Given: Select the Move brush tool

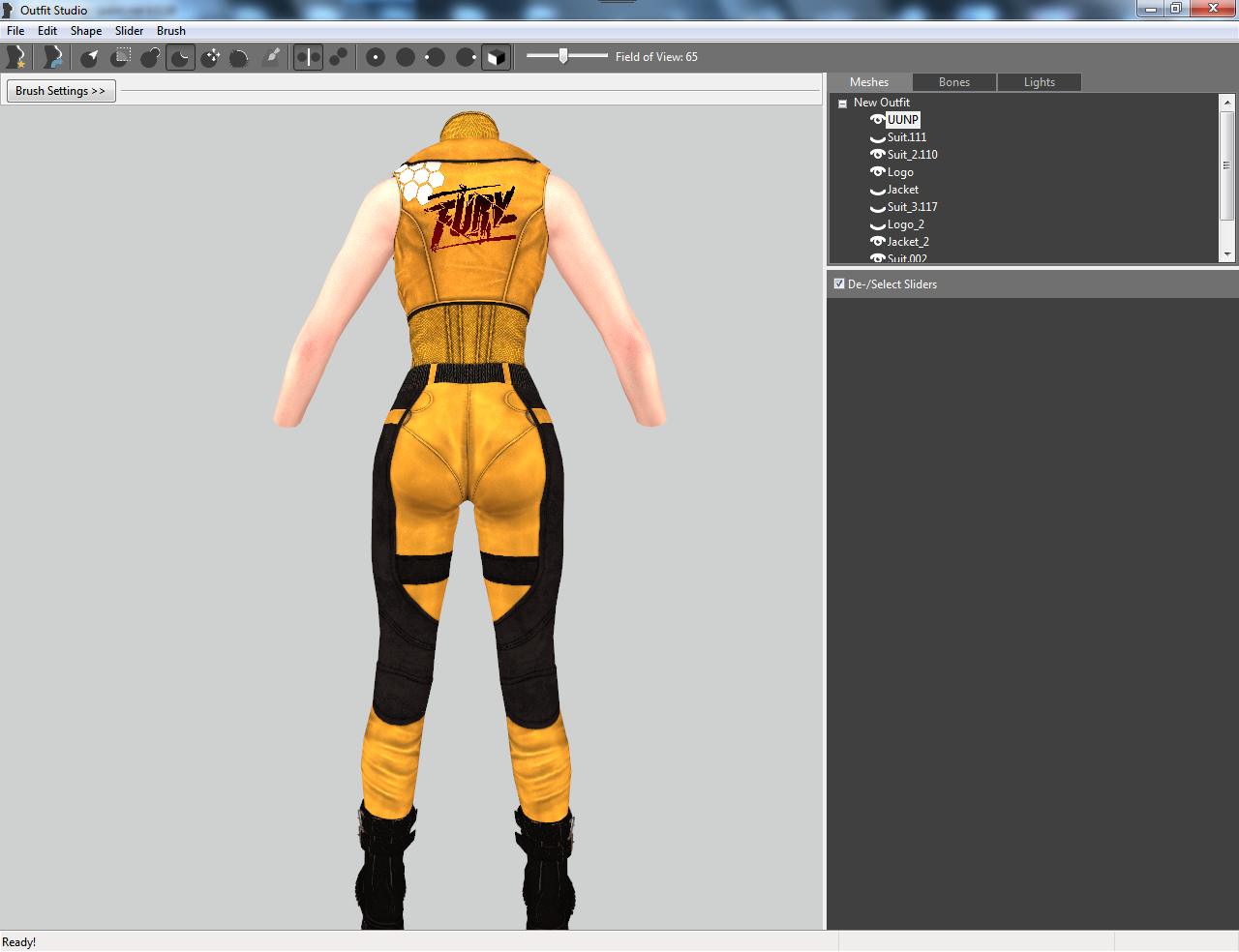Looking at the screenshot, I should click(x=210, y=57).
